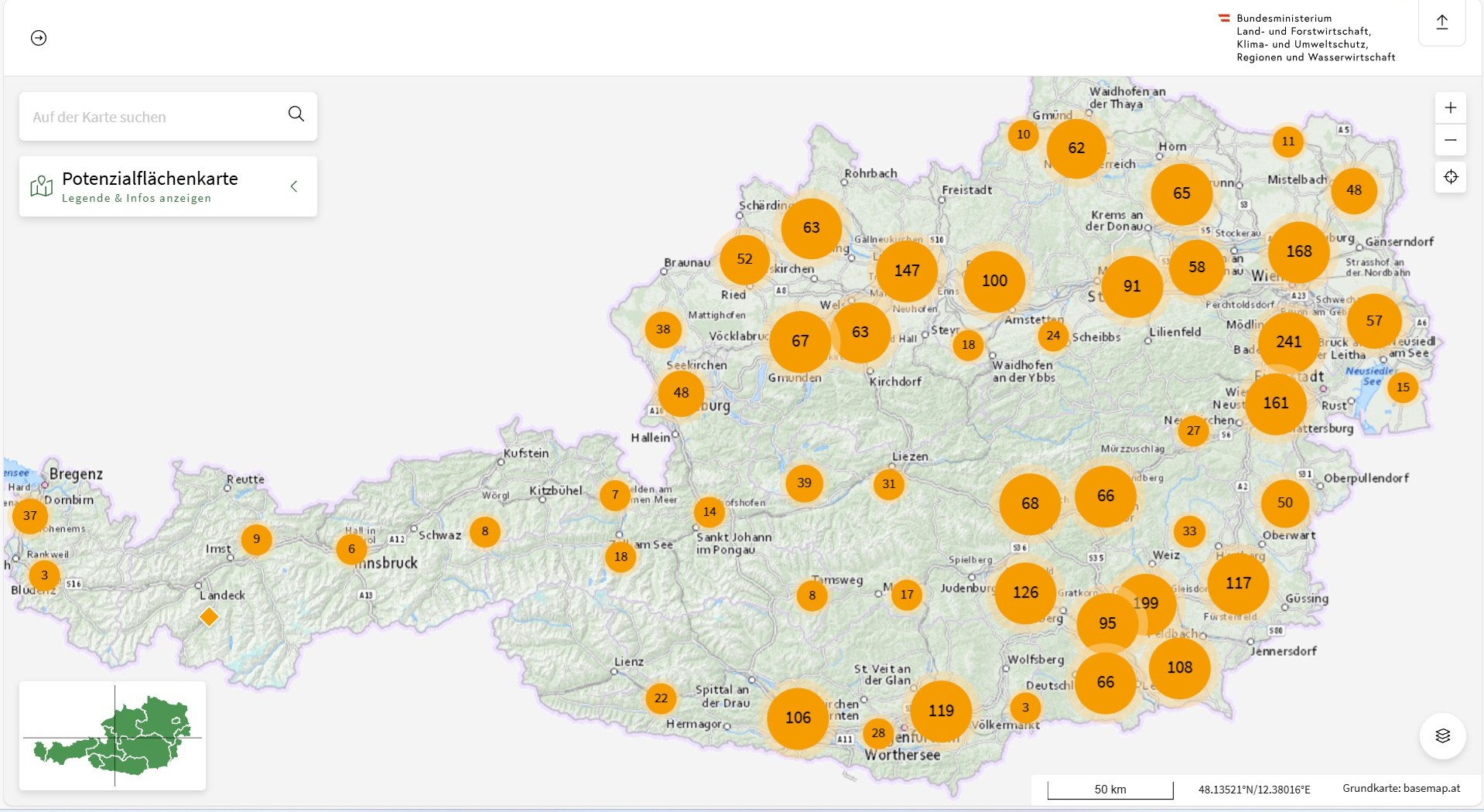The height and width of the screenshot is (812, 1484).
Task: Collapse the Potenzialflächenkarte panel chevron
Action: [294, 186]
